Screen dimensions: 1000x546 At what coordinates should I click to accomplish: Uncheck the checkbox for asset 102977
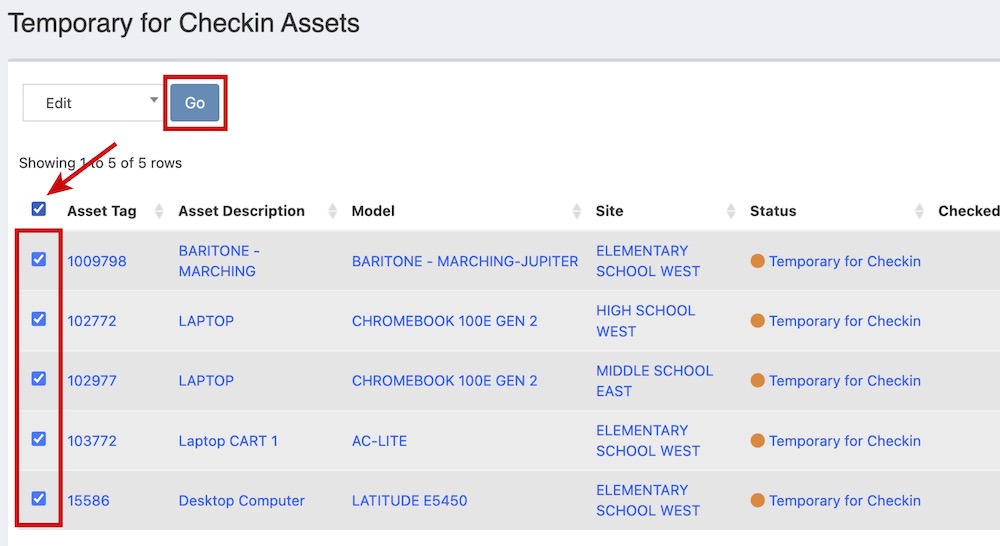click(x=39, y=379)
